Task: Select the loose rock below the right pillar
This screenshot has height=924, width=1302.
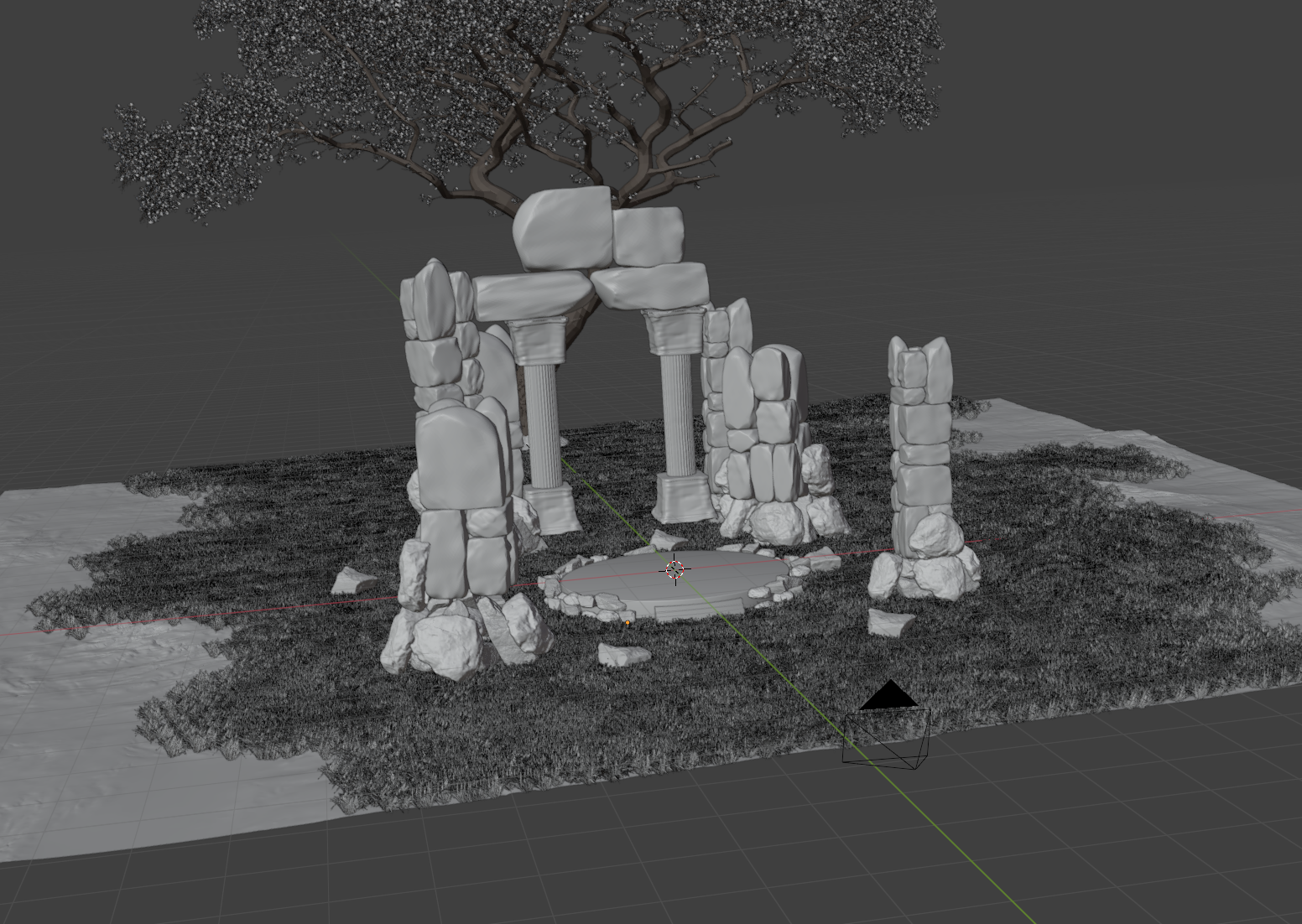Action: 889,622
